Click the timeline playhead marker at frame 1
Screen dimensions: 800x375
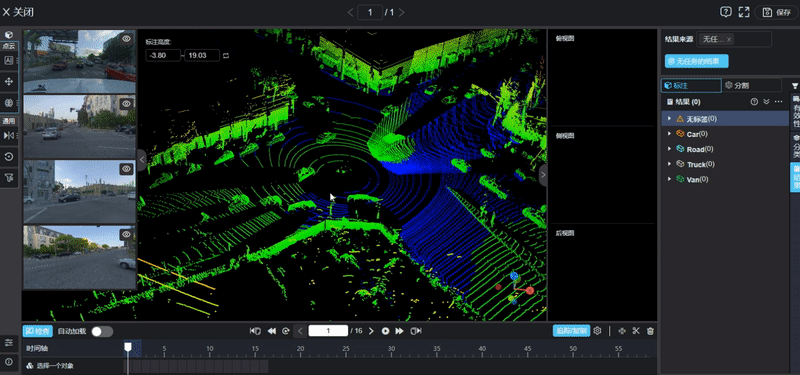coord(128,347)
